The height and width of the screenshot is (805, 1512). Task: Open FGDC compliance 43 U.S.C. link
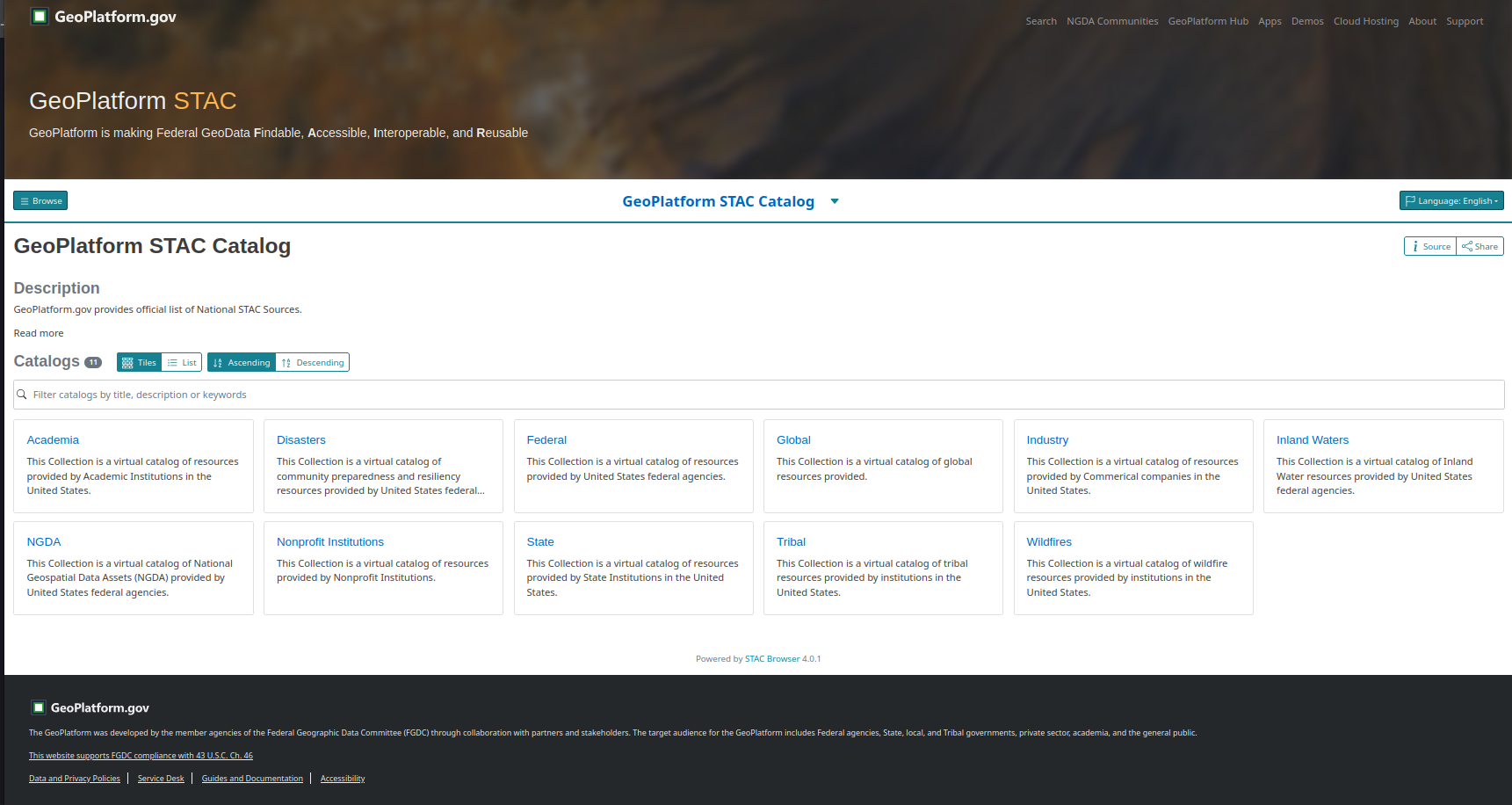click(x=141, y=756)
